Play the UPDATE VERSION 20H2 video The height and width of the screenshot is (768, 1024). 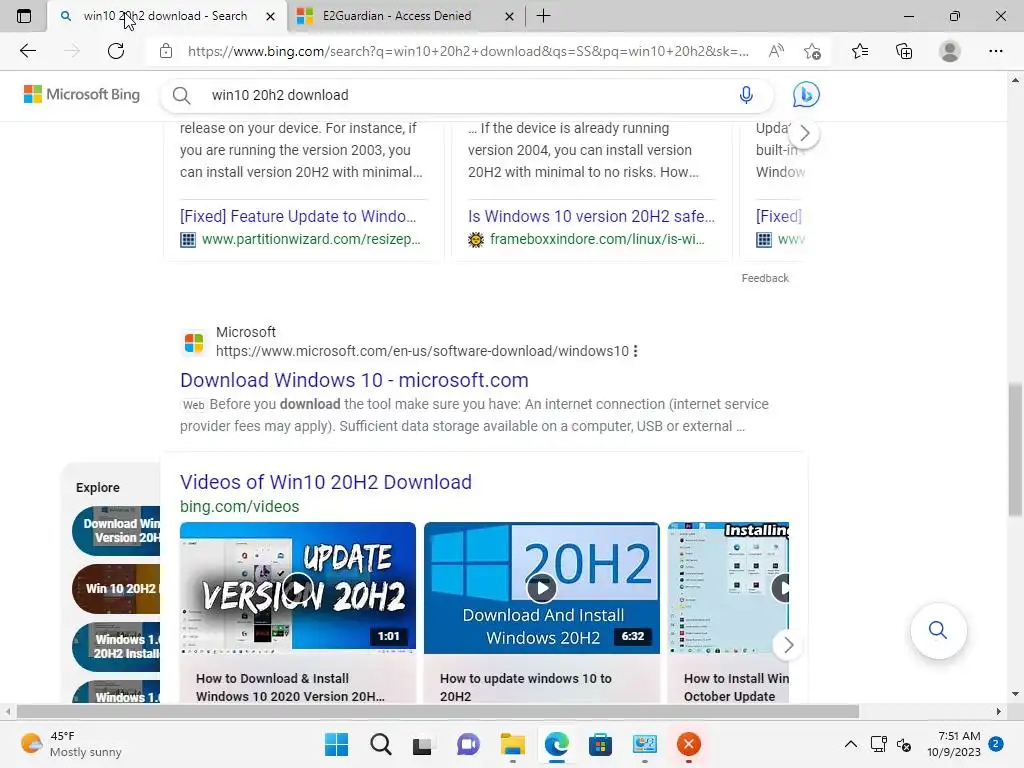[298, 588]
